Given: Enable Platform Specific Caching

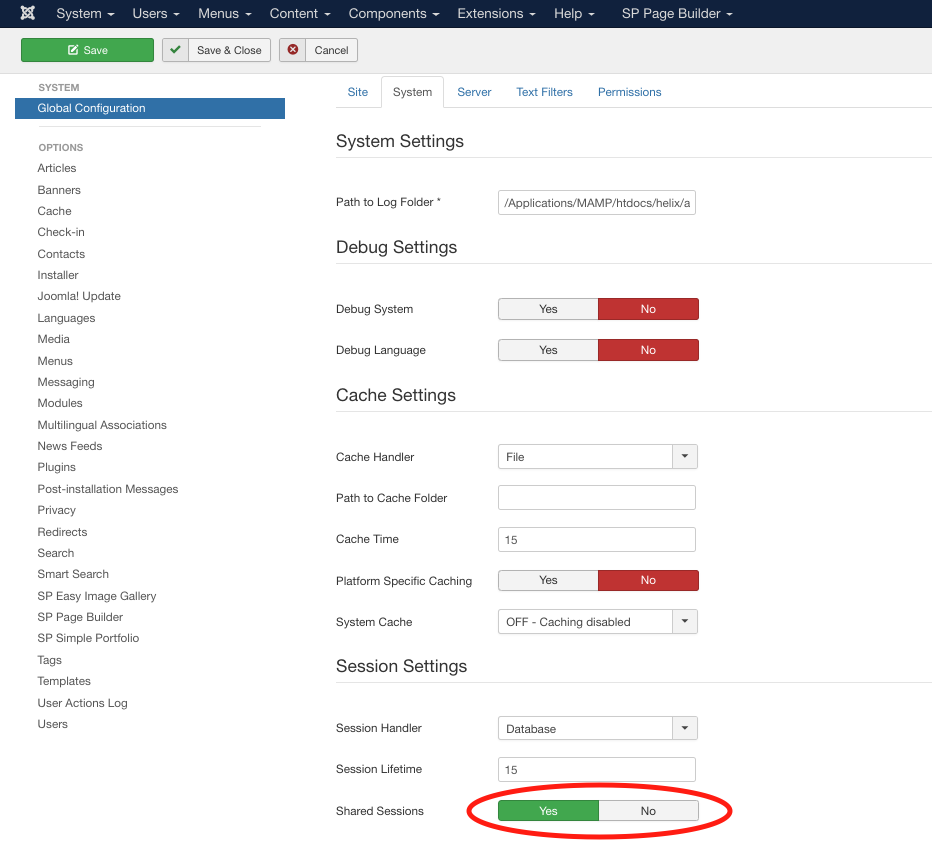Looking at the screenshot, I should (547, 580).
